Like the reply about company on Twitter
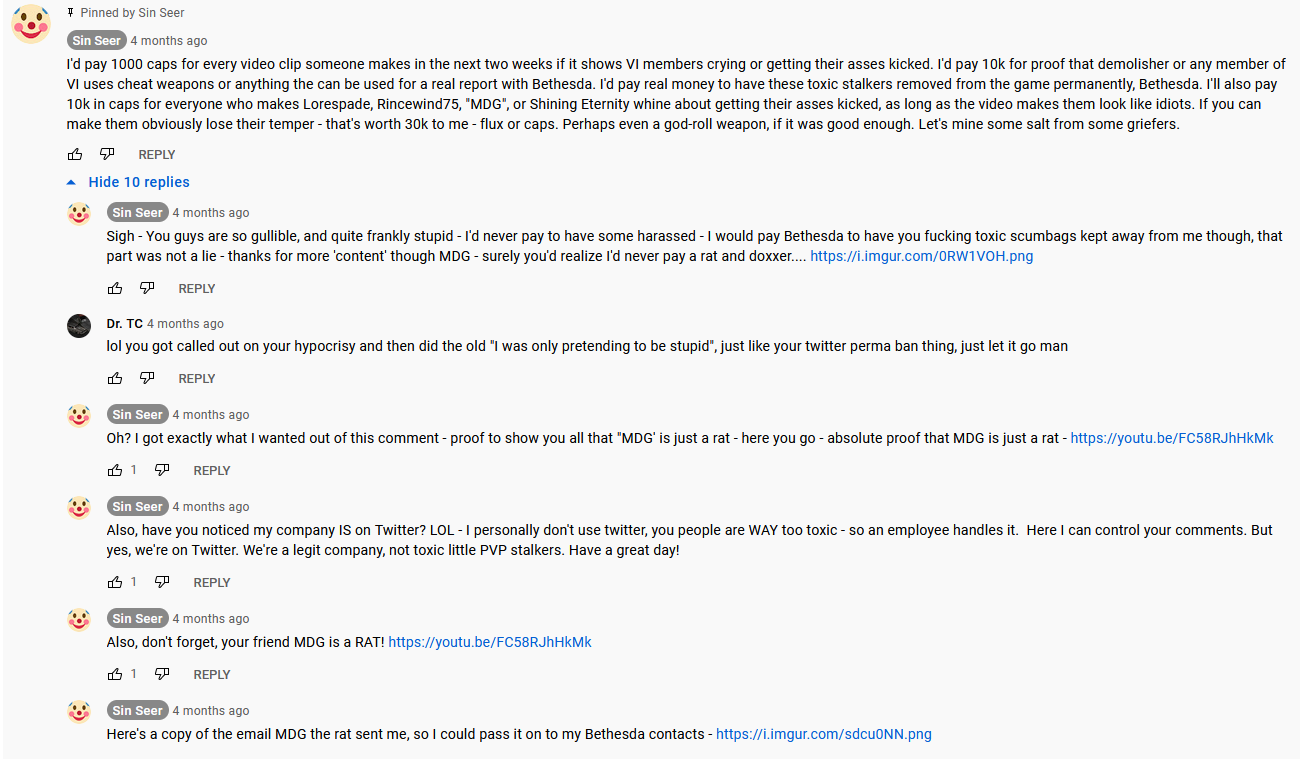The height and width of the screenshot is (759, 1311). pyautogui.click(x=115, y=583)
